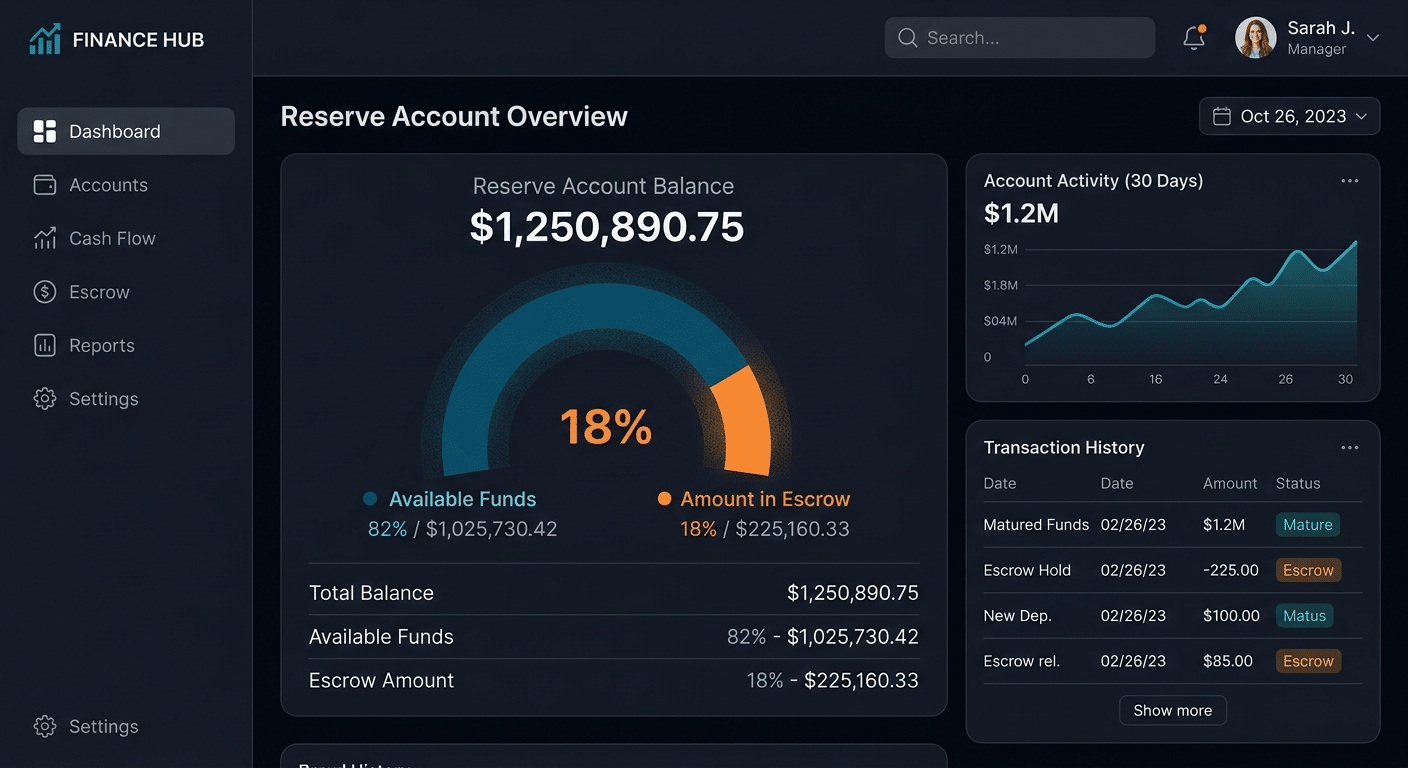Click the upper Settings gear icon
Image resolution: width=1408 pixels, height=768 pixels.
tap(45, 399)
